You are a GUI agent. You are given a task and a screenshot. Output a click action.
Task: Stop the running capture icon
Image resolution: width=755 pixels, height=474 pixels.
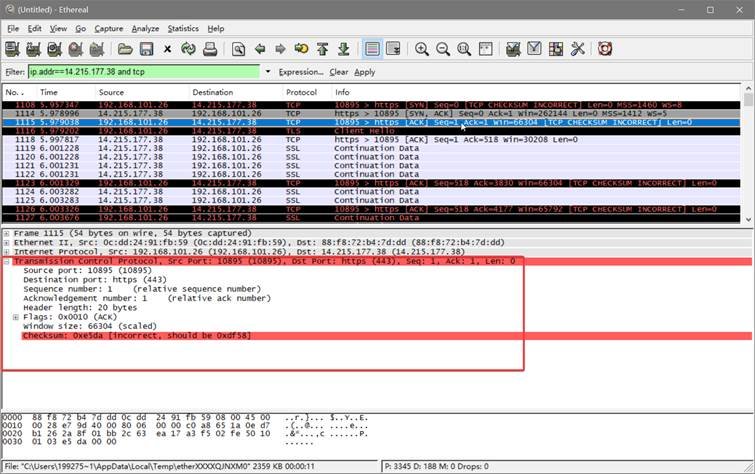click(x=76, y=49)
